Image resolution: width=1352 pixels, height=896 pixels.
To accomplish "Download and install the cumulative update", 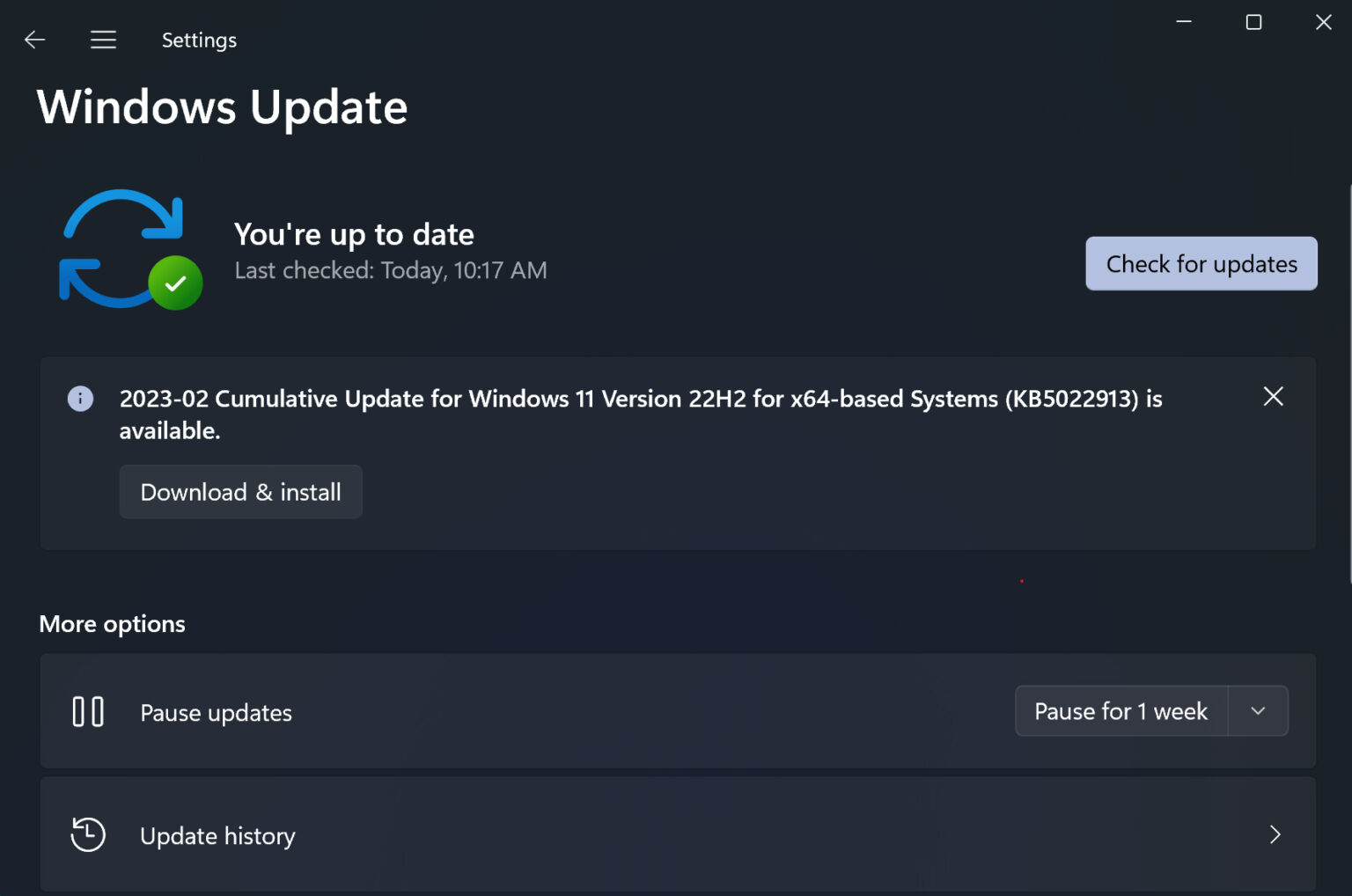I will [240, 491].
